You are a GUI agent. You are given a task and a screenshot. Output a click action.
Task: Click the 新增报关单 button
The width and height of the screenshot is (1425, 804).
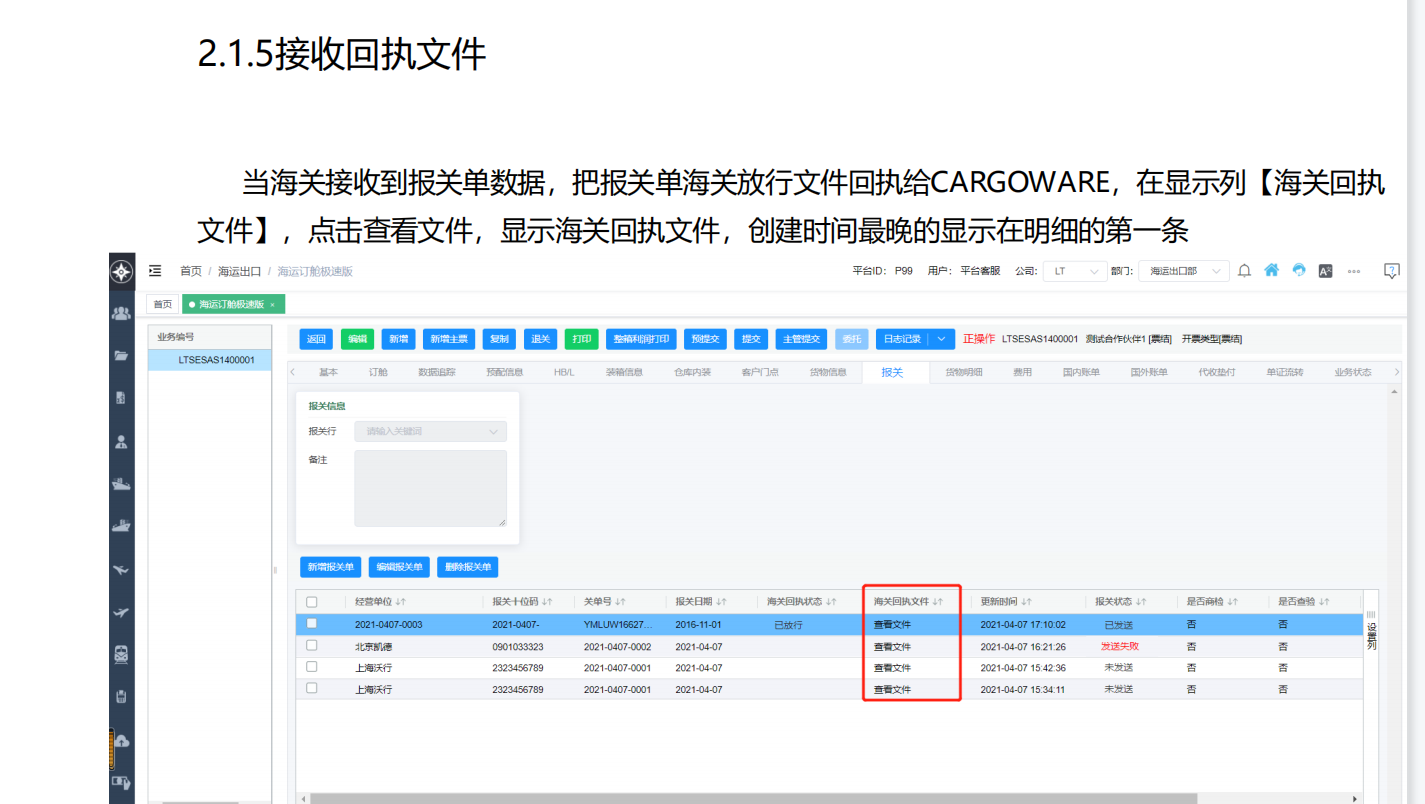pyautogui.click(x=330, y=567)
